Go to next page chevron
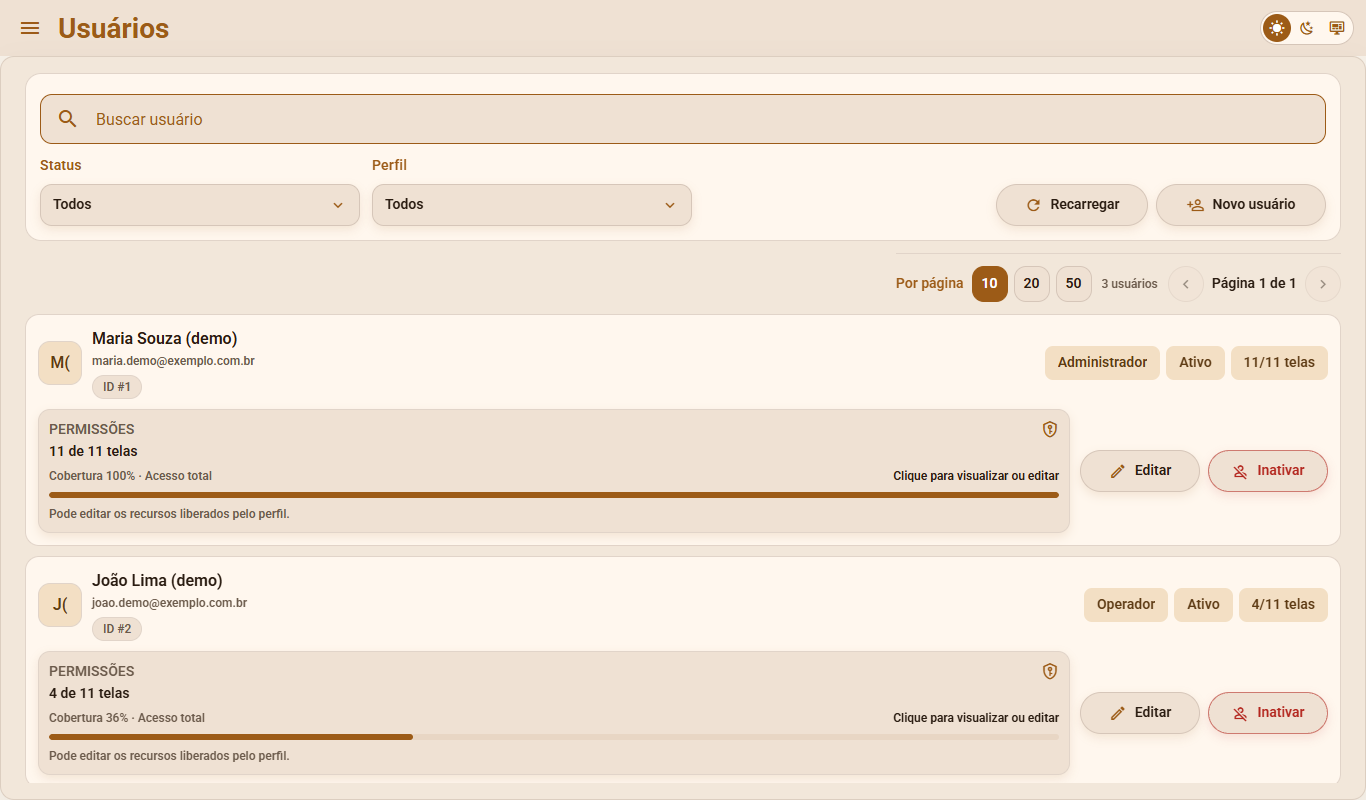 (1323, 284)
